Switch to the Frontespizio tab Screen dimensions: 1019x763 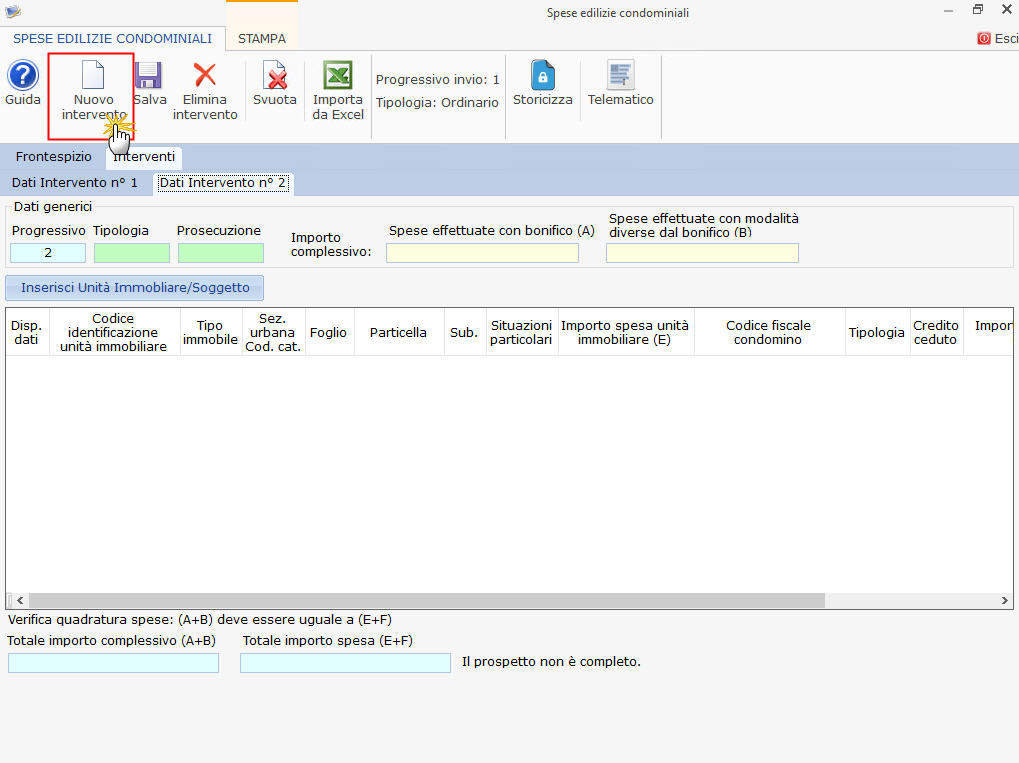[54, 157]
